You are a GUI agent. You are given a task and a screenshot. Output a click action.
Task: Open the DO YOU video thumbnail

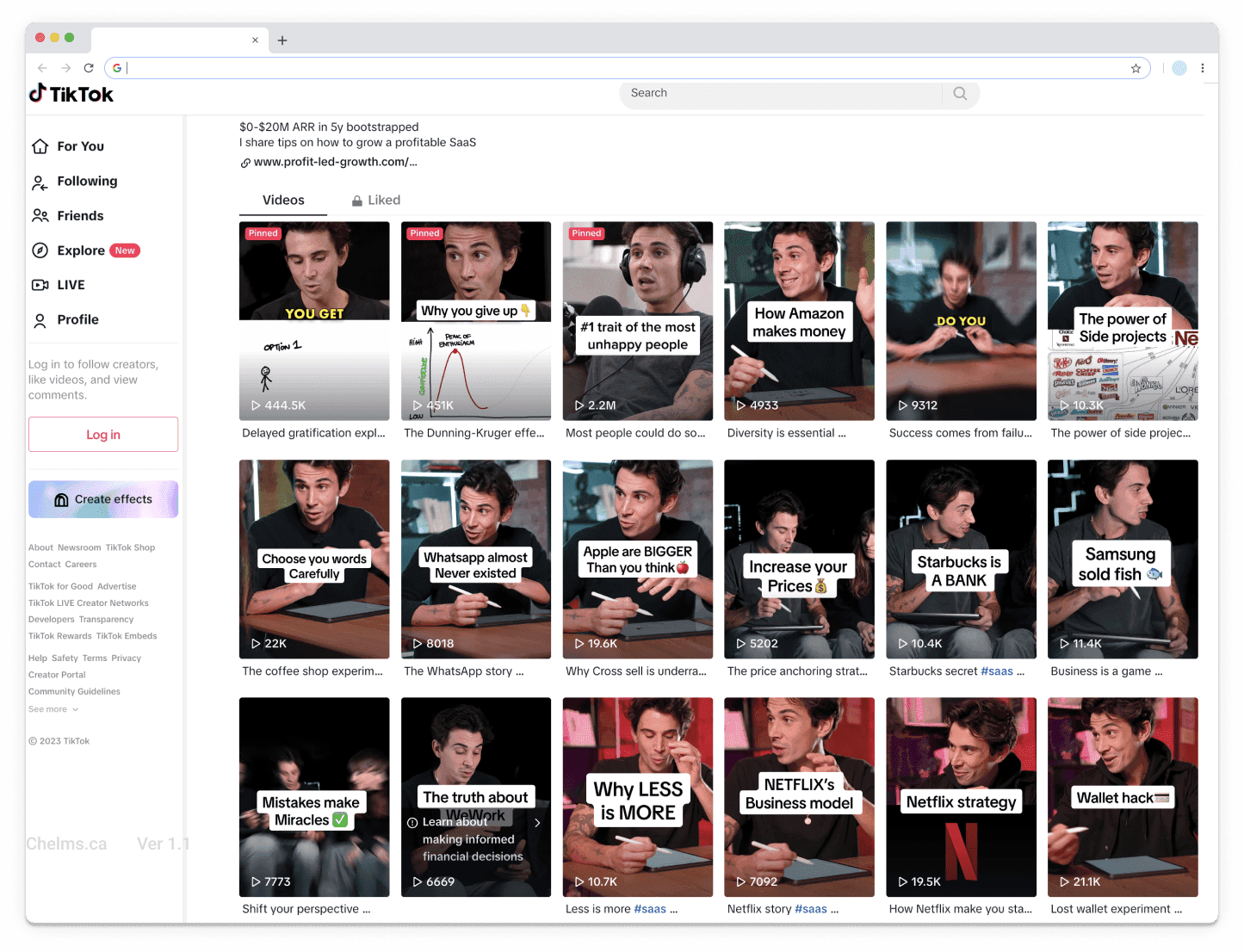click(962, 321)
